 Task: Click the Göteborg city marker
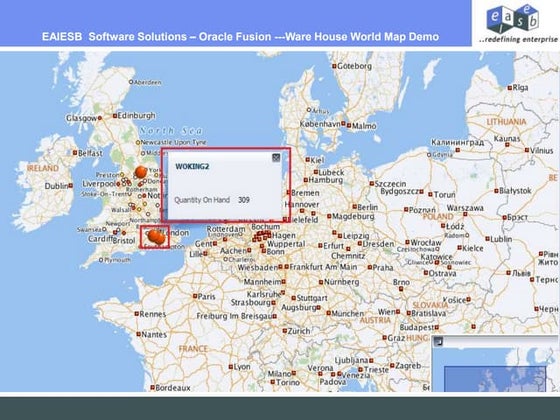click(x=334, y=66)
